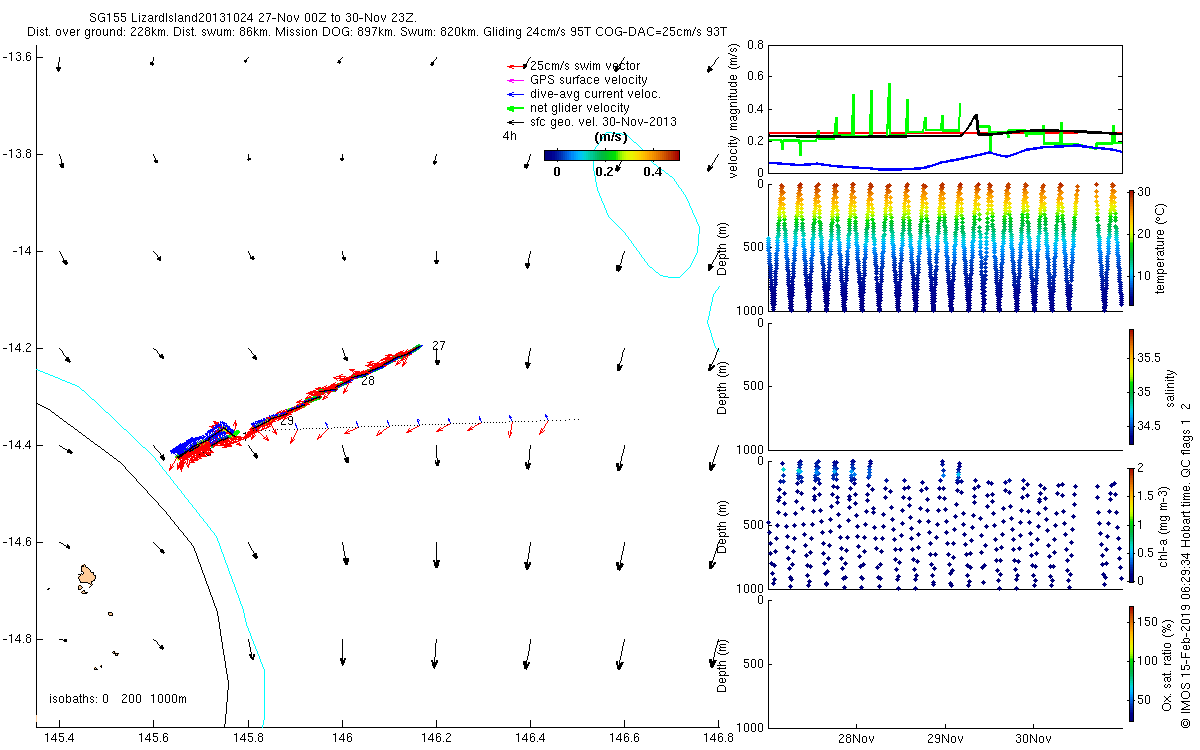
Task: Click latitude tick label '-14.6'
Action: (x=19, y=541)
